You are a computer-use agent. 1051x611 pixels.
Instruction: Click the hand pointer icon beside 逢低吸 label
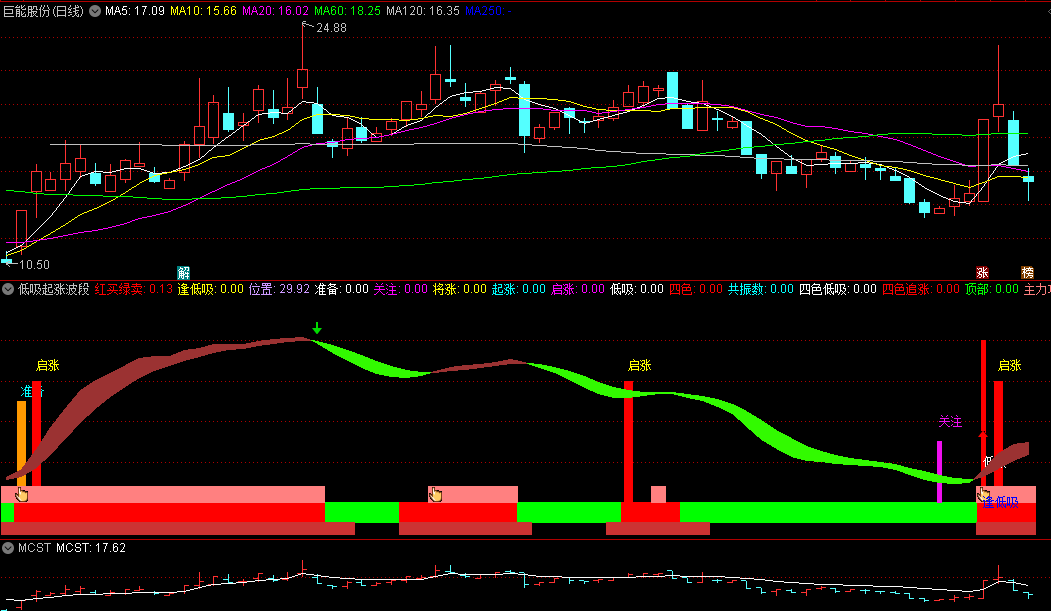pyautogui.click(x=983, y=494)
